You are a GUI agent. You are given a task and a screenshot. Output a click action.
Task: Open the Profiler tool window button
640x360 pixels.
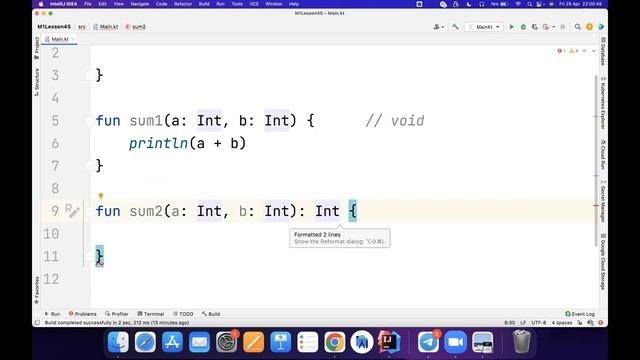(x=117, y=314)
